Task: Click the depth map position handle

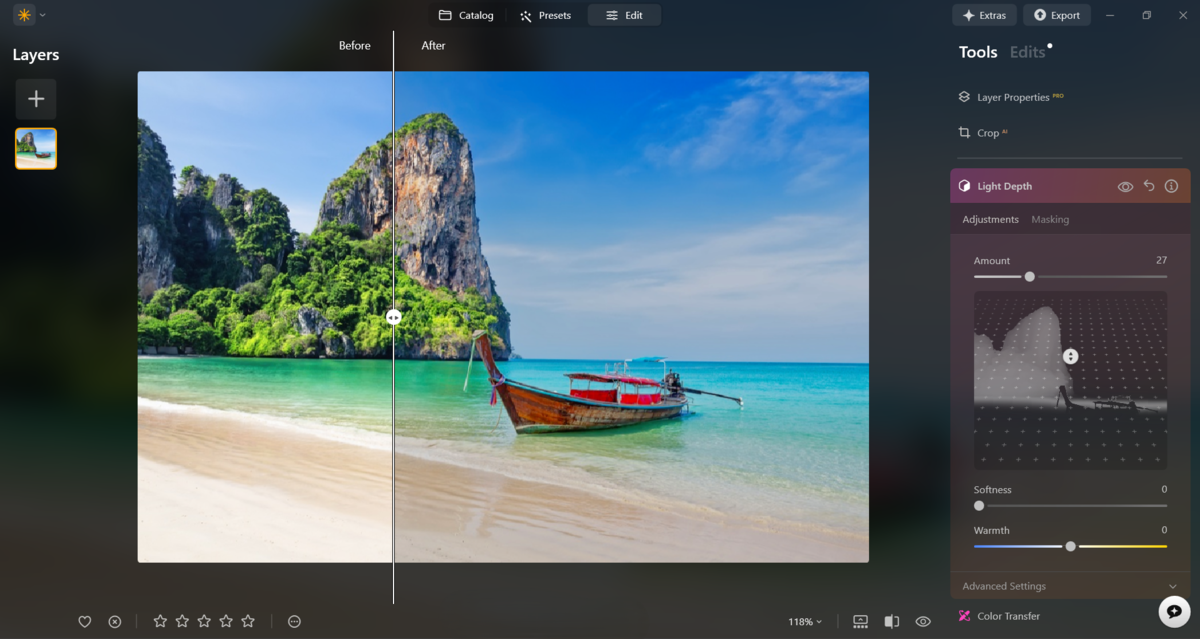Action: [x=1070, y=356]
